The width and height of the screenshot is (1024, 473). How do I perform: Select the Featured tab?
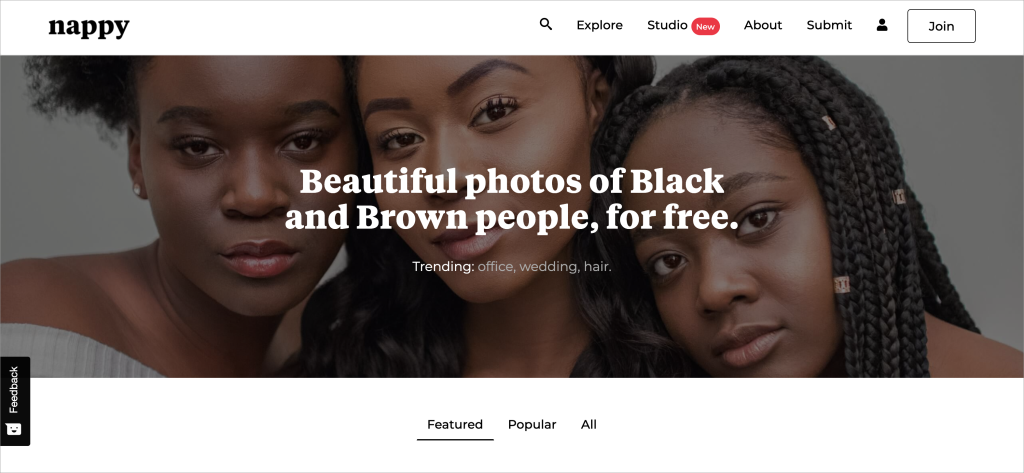[455, 425]
